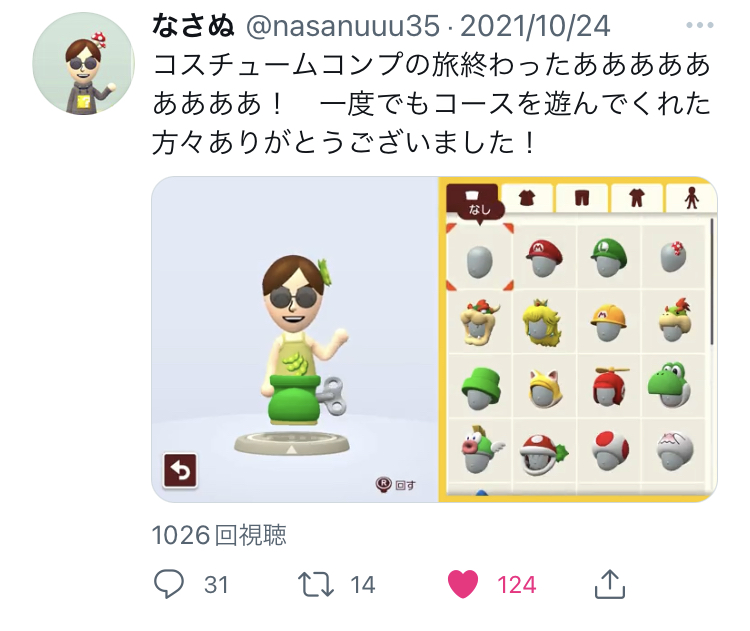This screenshot has height=631, width=750.
Task: Retweet the post with 14 retweets
Action: [x=316, y=584]
